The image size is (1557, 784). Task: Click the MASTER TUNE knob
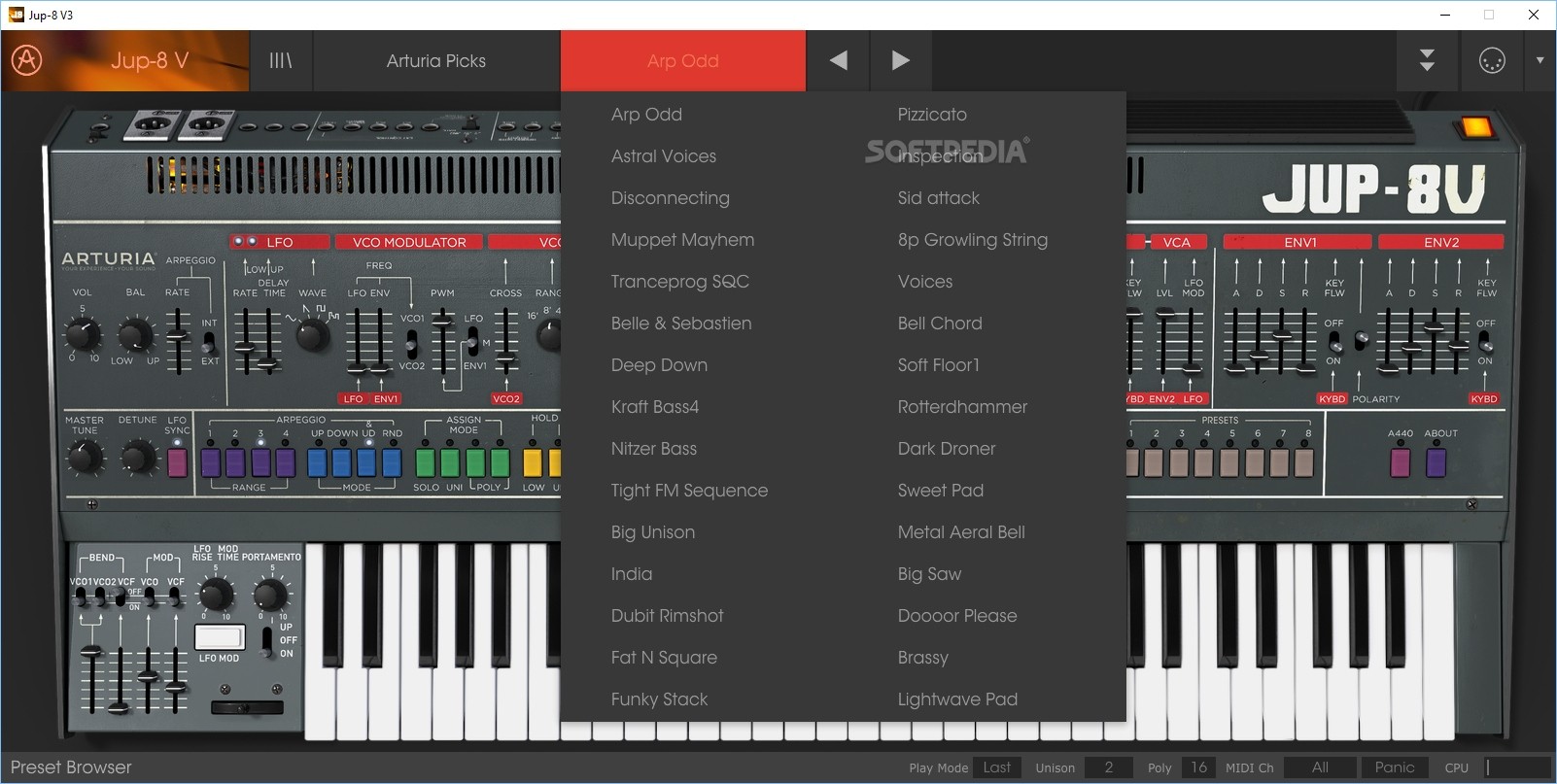click(85, 457)
